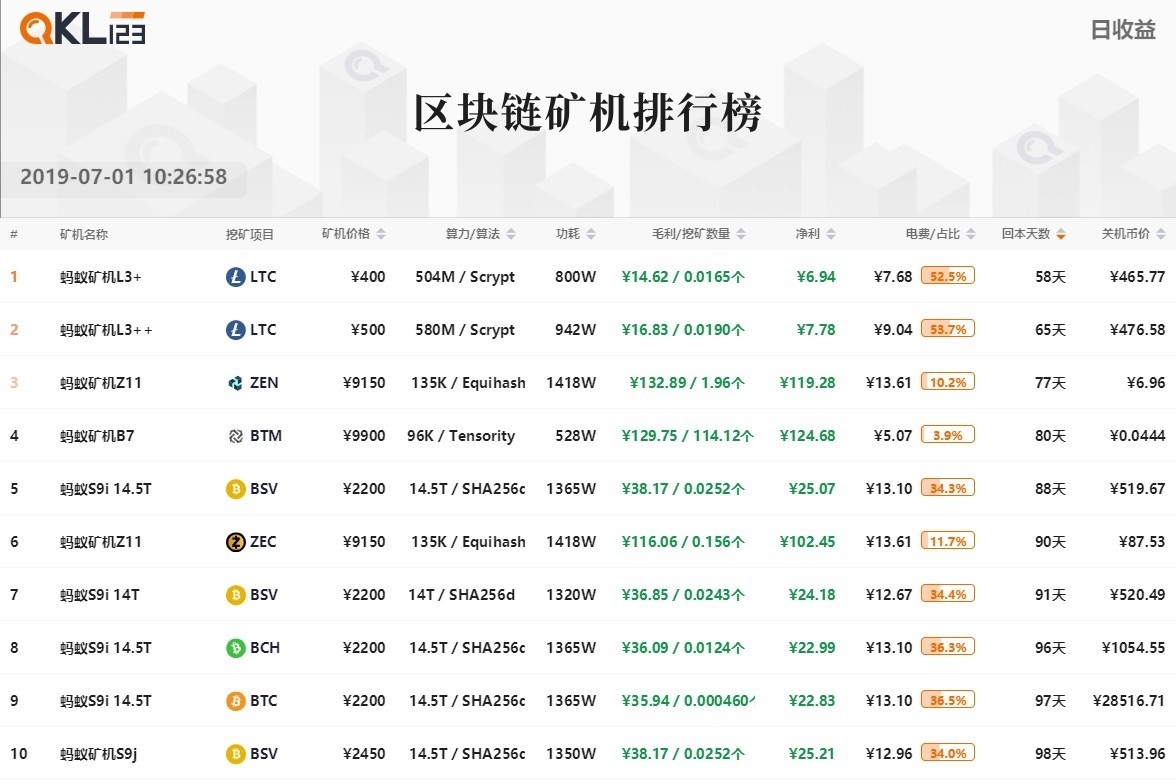Click BSV icon in row 5
The image size is (1176, 780).
236,489
